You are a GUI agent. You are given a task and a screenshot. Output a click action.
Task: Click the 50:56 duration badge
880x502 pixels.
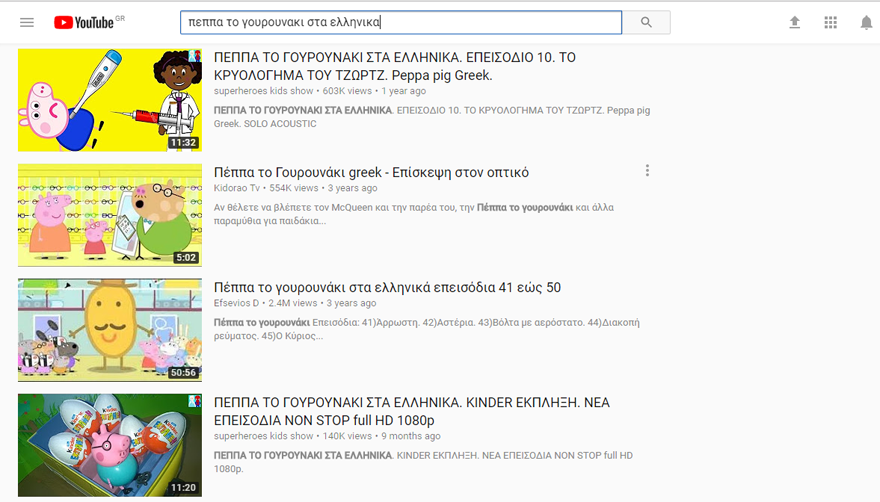point(183,372)
